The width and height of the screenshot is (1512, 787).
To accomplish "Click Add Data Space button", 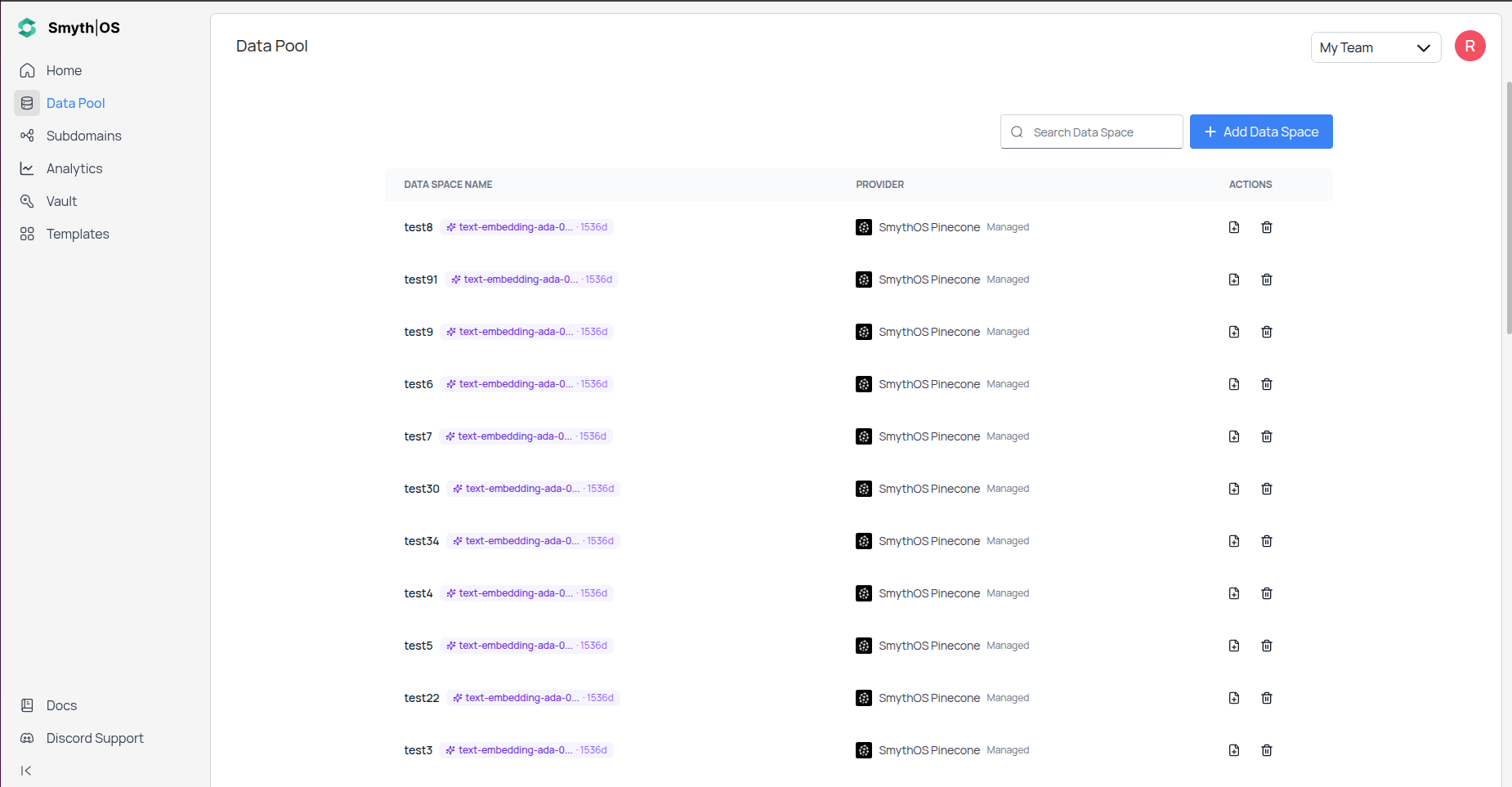I will point(1260,132).
